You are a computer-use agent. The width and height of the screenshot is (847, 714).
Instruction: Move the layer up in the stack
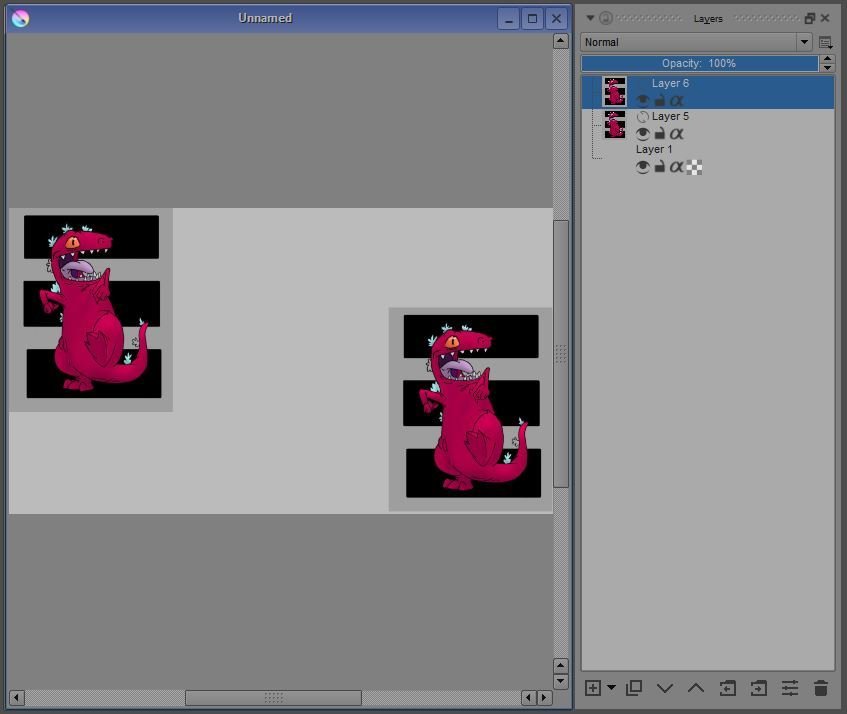point(696,688)
